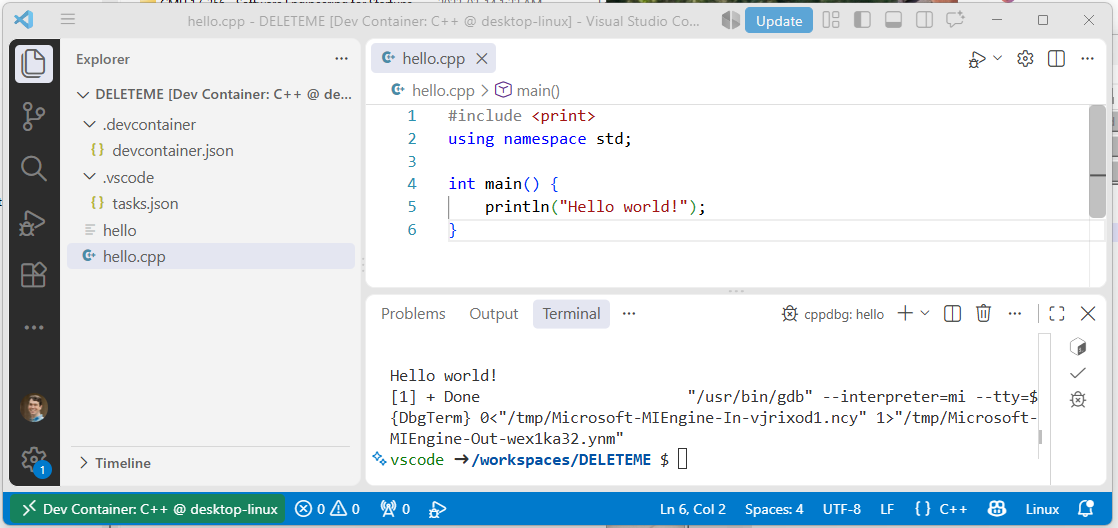Switch to the Output panel tab
The width and height of the screenshot is (1118, 528).
493,314
